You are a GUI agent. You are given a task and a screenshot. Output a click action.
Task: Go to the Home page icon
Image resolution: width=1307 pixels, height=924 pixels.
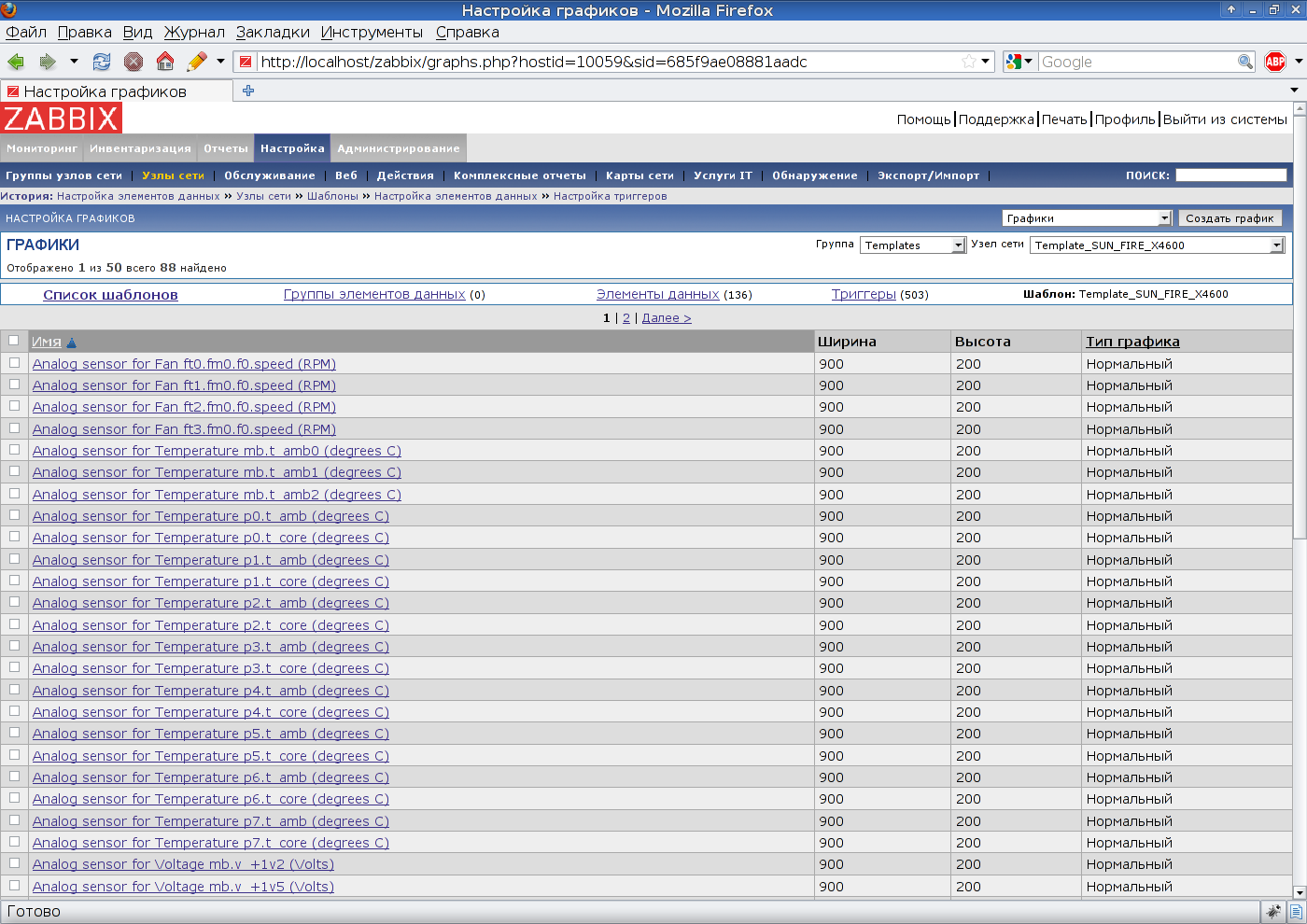pos(165,62)
